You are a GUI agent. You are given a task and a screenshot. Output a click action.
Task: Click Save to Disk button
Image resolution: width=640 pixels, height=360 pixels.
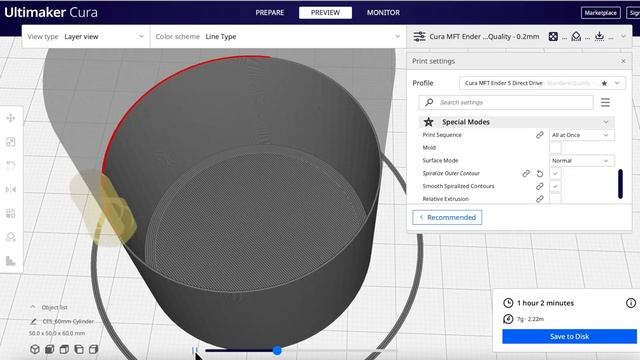pyautogui.click(x=569, y=337)
